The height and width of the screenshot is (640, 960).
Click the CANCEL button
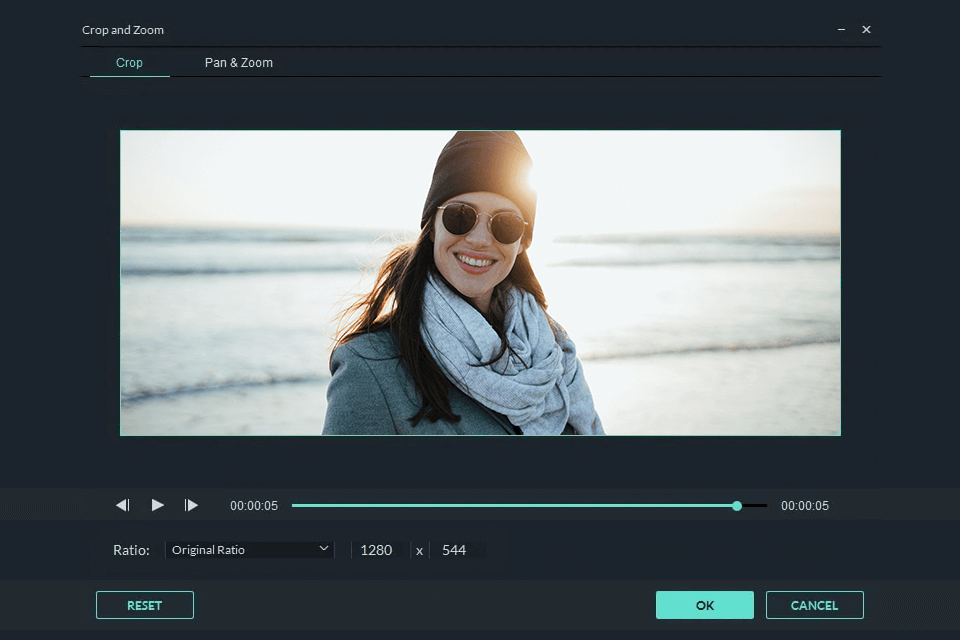(815, 605)
